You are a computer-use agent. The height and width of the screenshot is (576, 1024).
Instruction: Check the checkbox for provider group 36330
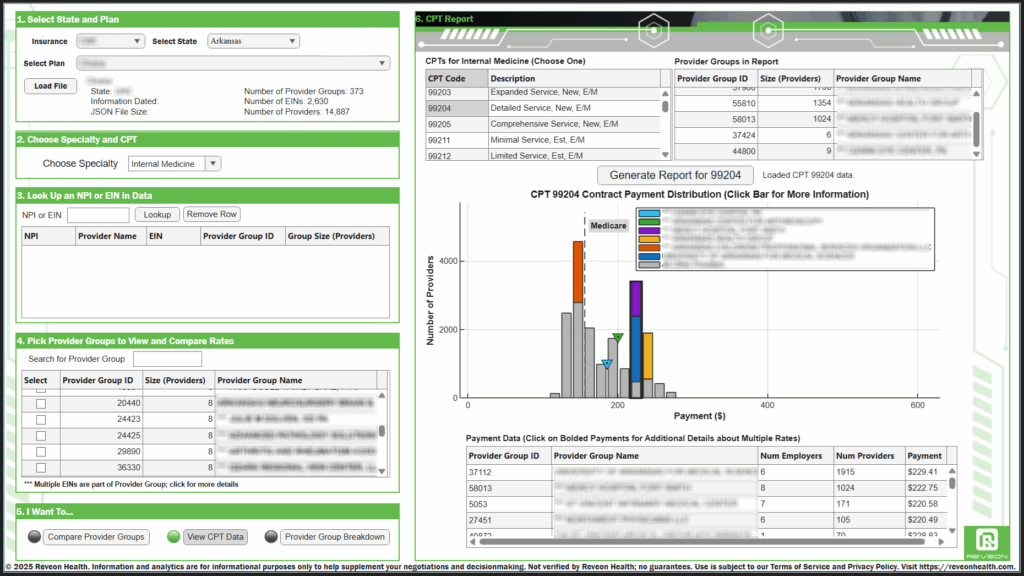click(40, 466)
